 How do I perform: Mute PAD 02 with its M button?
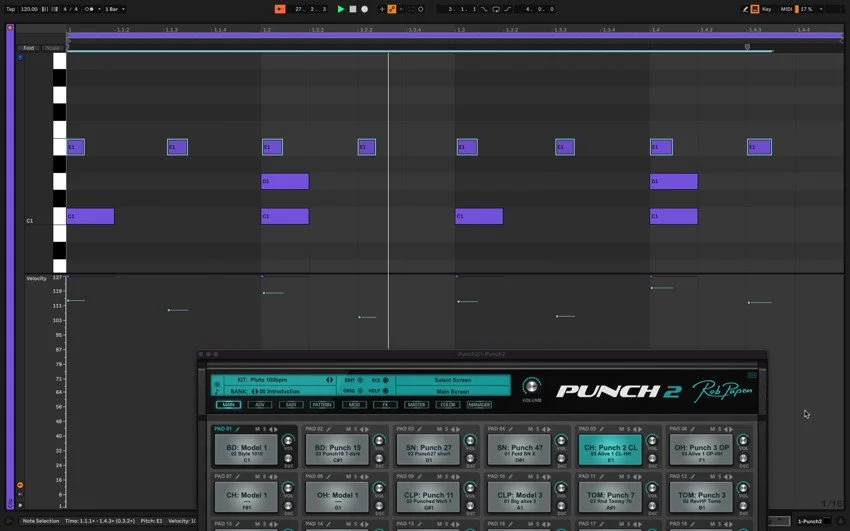[x=348, y=429]
